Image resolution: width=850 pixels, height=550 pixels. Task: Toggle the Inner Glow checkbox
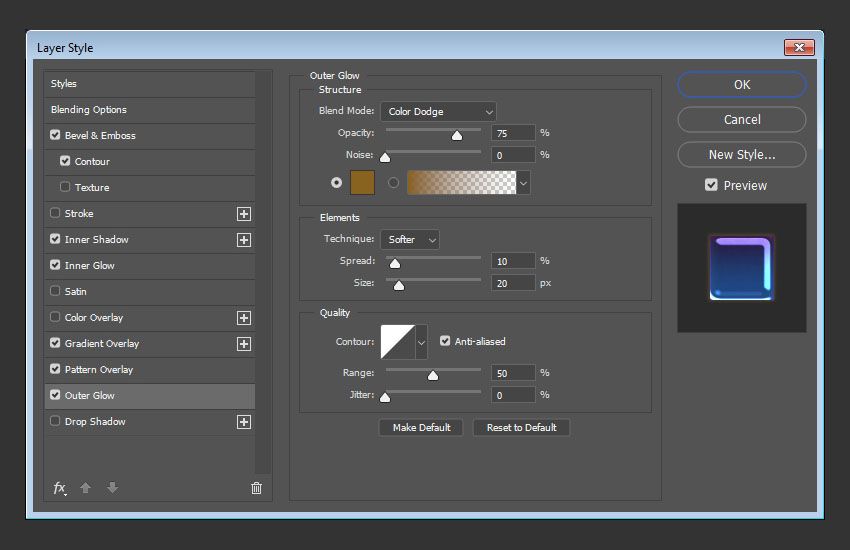point(55,265)
